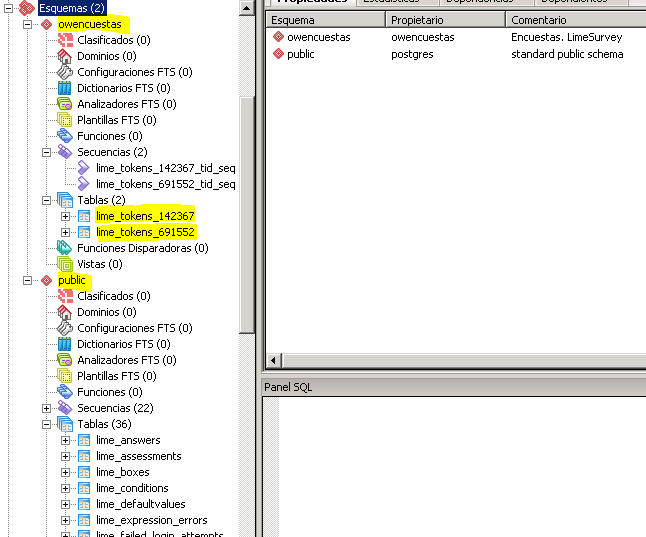Click Diccionarios FTS icon under public schema
Viewport: 646px width, 537px height.
click(x=66, y=344)
